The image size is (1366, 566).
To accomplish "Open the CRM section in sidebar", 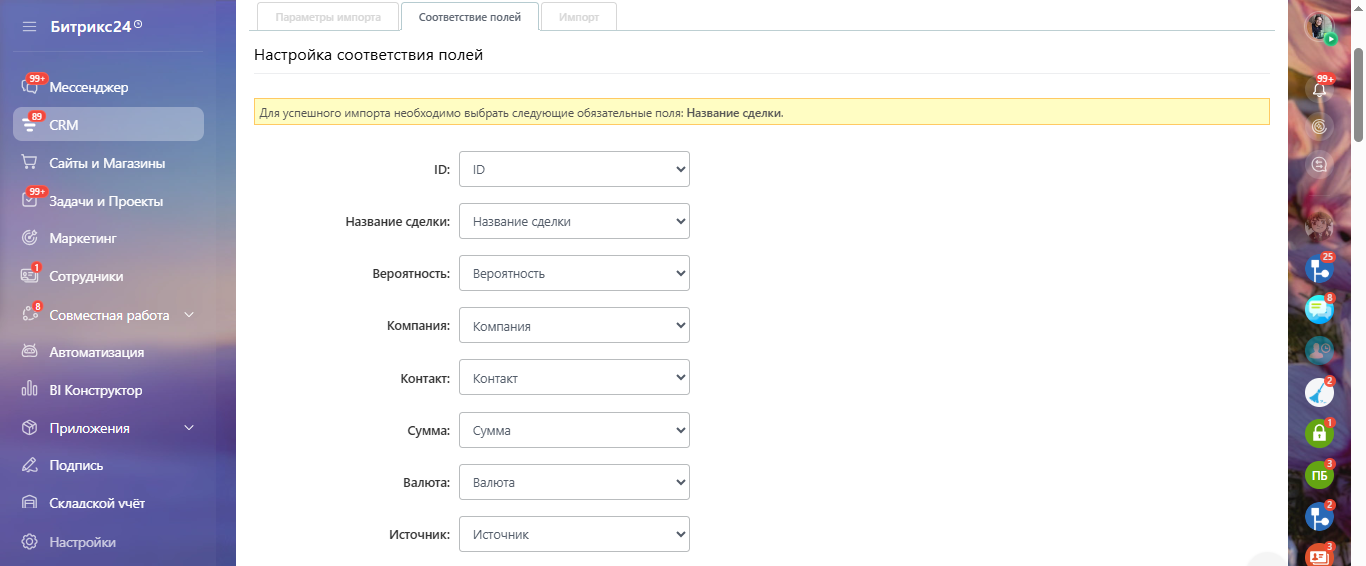I will [64, 125].
